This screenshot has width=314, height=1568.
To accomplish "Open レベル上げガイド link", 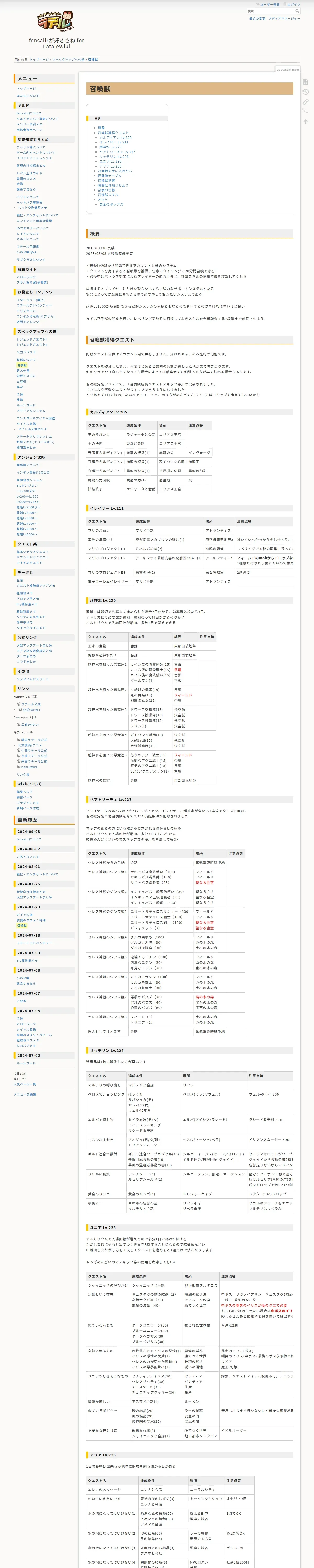I will click(29, 174).
